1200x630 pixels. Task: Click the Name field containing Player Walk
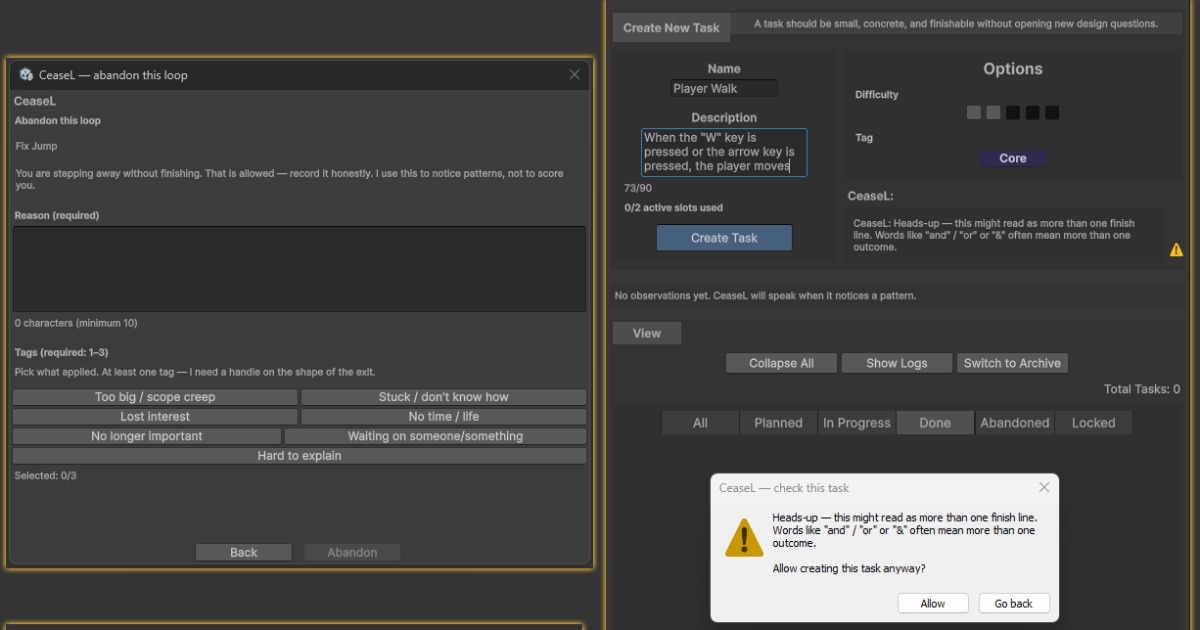click(724, 88)
